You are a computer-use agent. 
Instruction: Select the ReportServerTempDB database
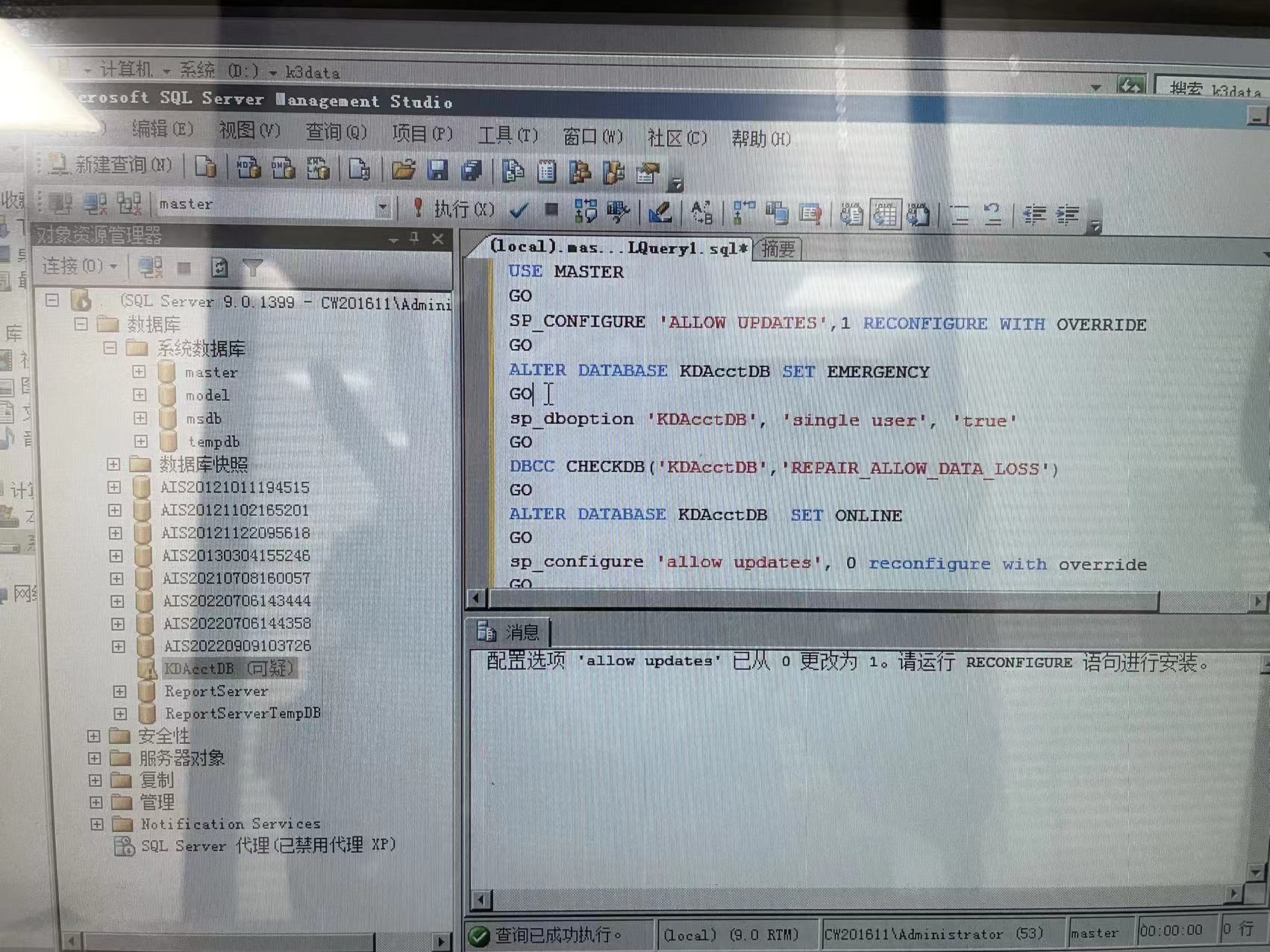pyautogui.click(x=243, y=714)
